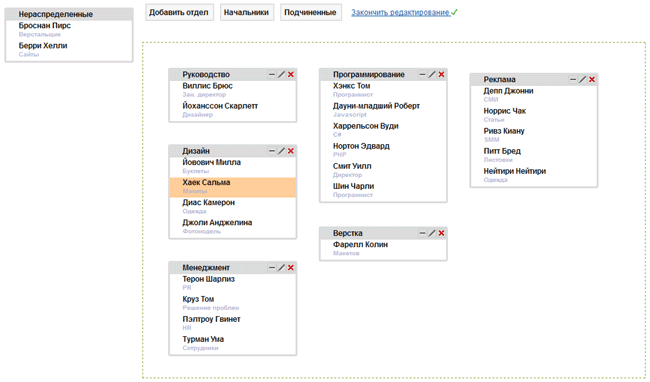Viewport: 650px width, 382px height.
Task: Click Хэнкс Том in Программирование
Action: pyautogui.click(x=383, y=90)
